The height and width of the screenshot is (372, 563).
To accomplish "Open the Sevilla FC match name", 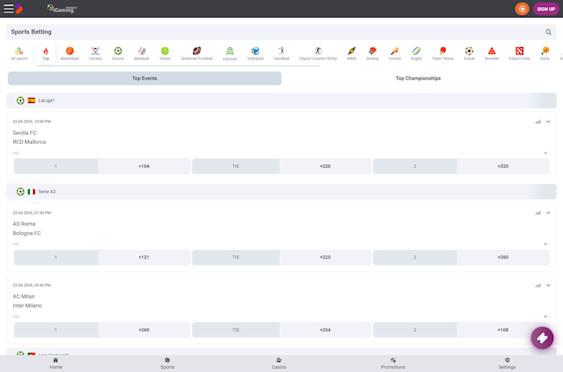I will [x=24, y=133].
